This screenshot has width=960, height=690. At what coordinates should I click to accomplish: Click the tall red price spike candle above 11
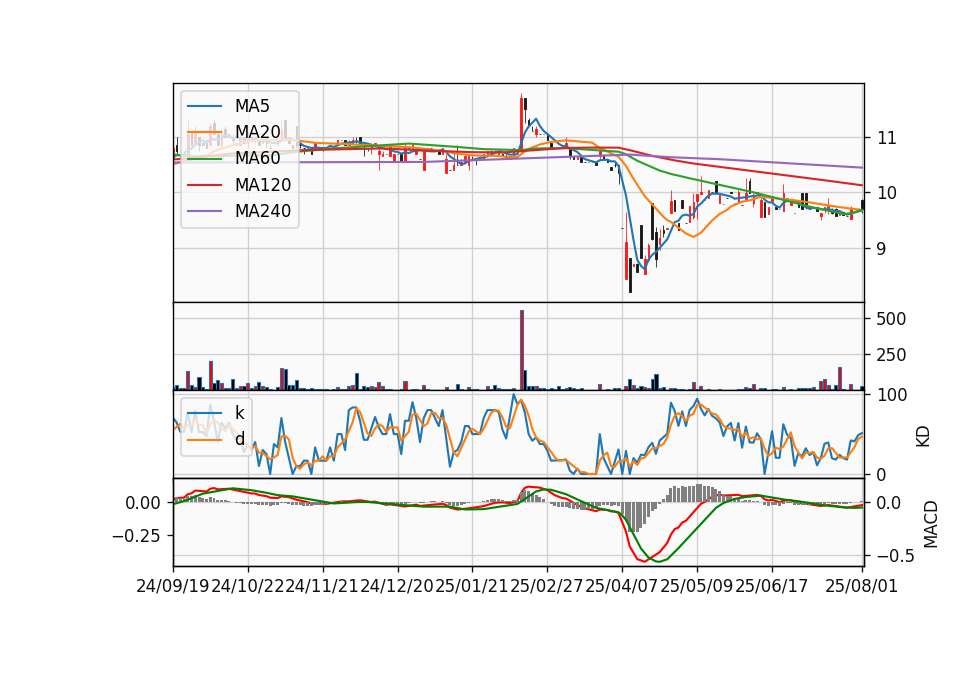pyautogui.click(x=522, y=120)
